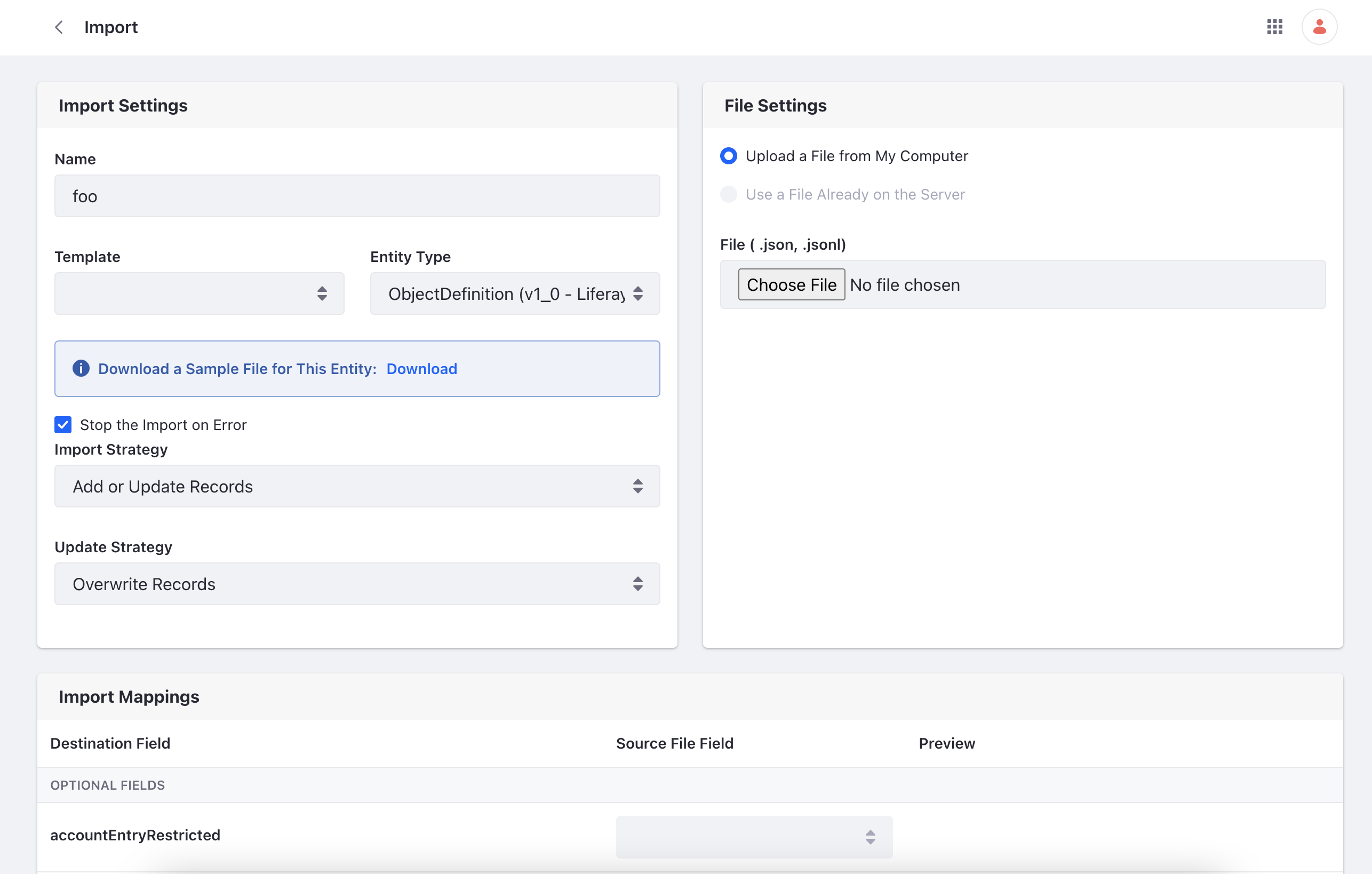Click the Name input field

point(357,195)
